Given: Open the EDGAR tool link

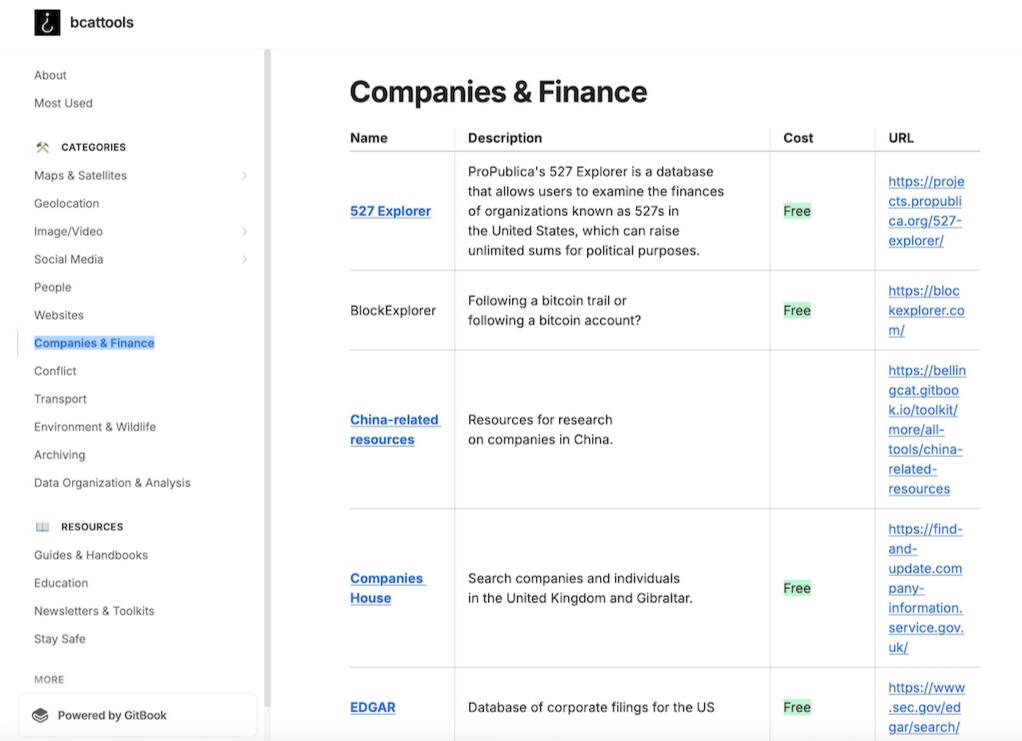Looking at the screenshot, I should pos(372,707).
